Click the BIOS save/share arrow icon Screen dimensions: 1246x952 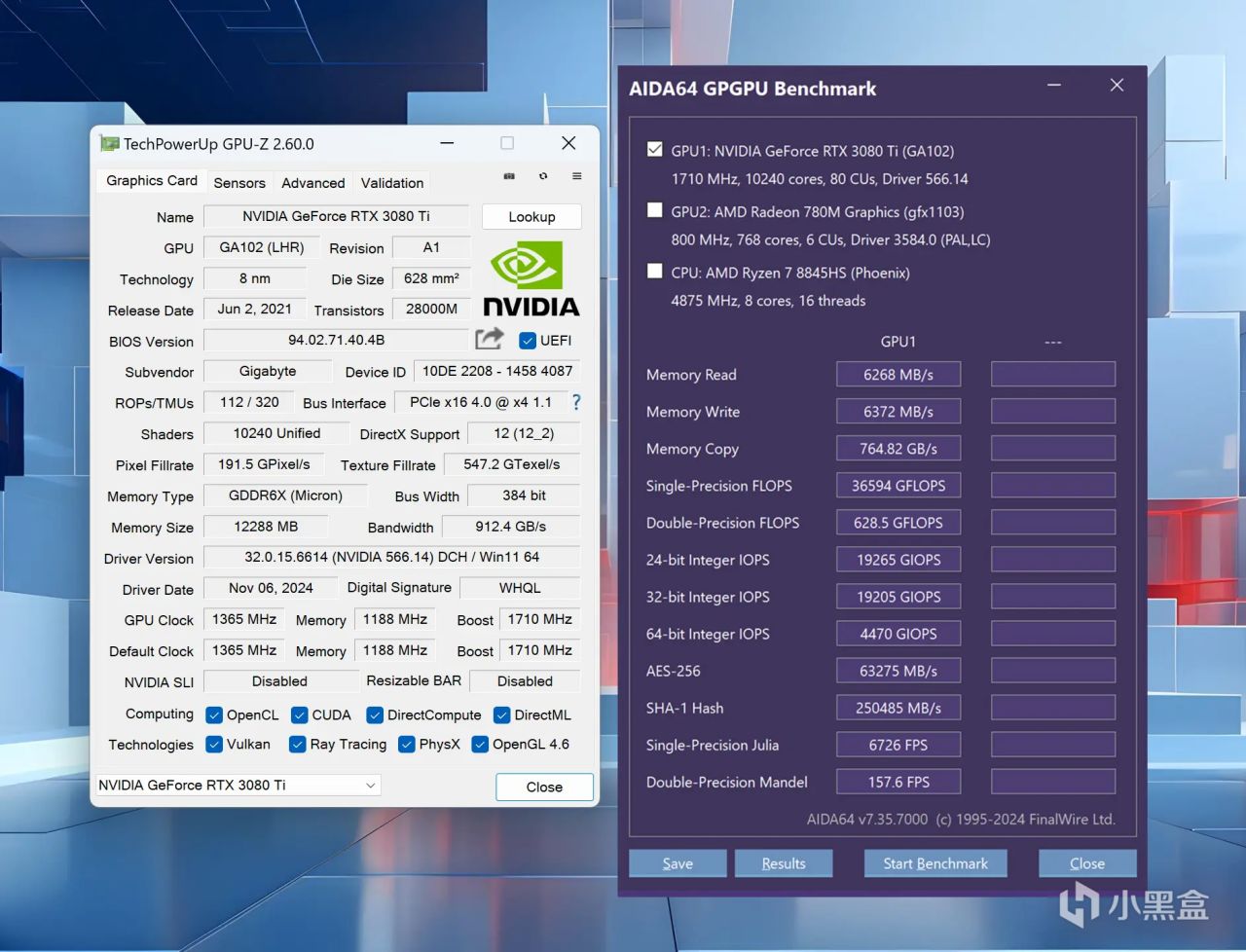pos(490,339)
